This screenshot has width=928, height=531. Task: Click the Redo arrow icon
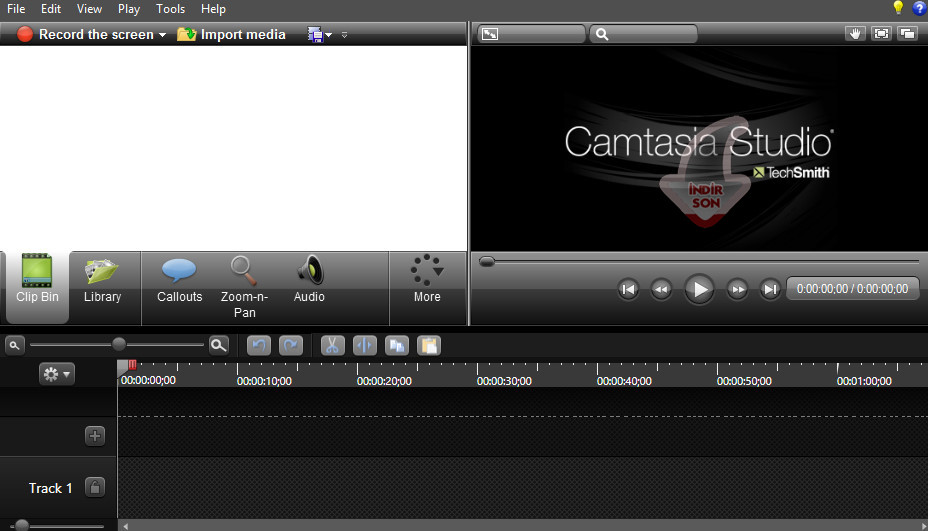point(291,345)
